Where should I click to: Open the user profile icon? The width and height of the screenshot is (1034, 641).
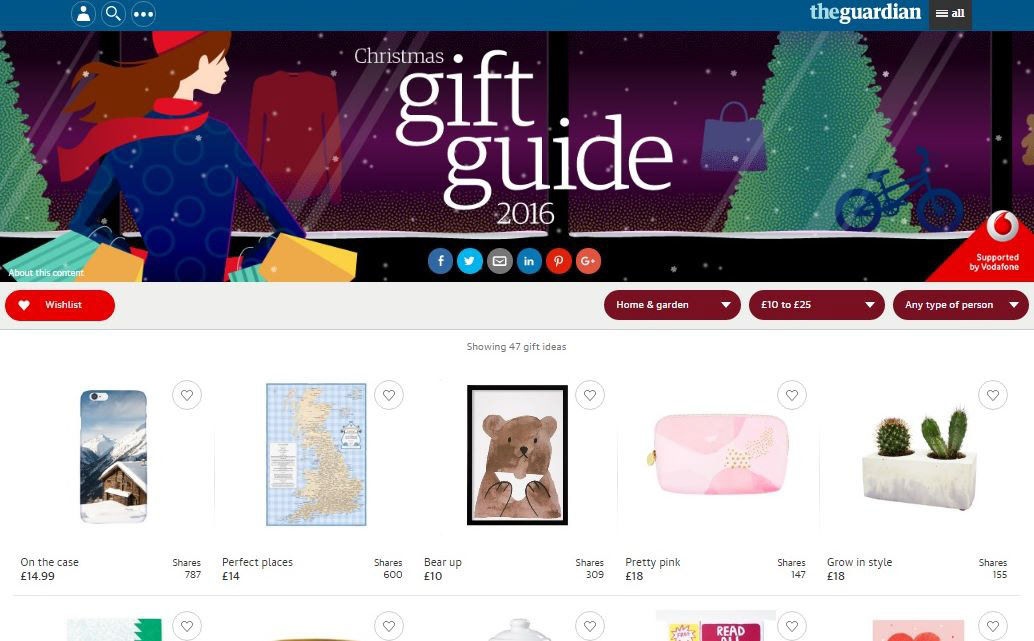tap(83, 14)
